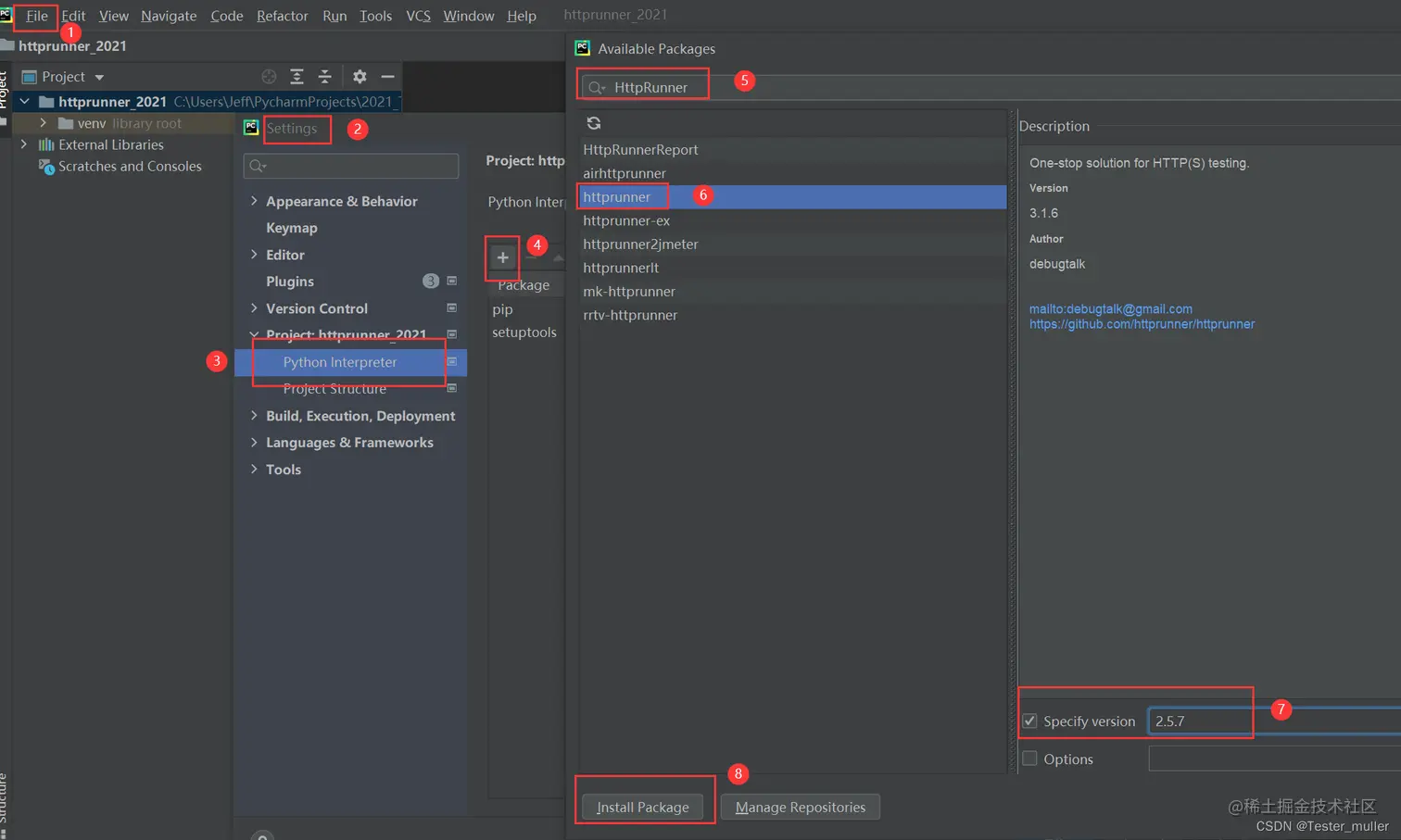Open the github httprunner link
Screen dimensions: 1401x840
pyautogui.click(x=1142, y=324)
